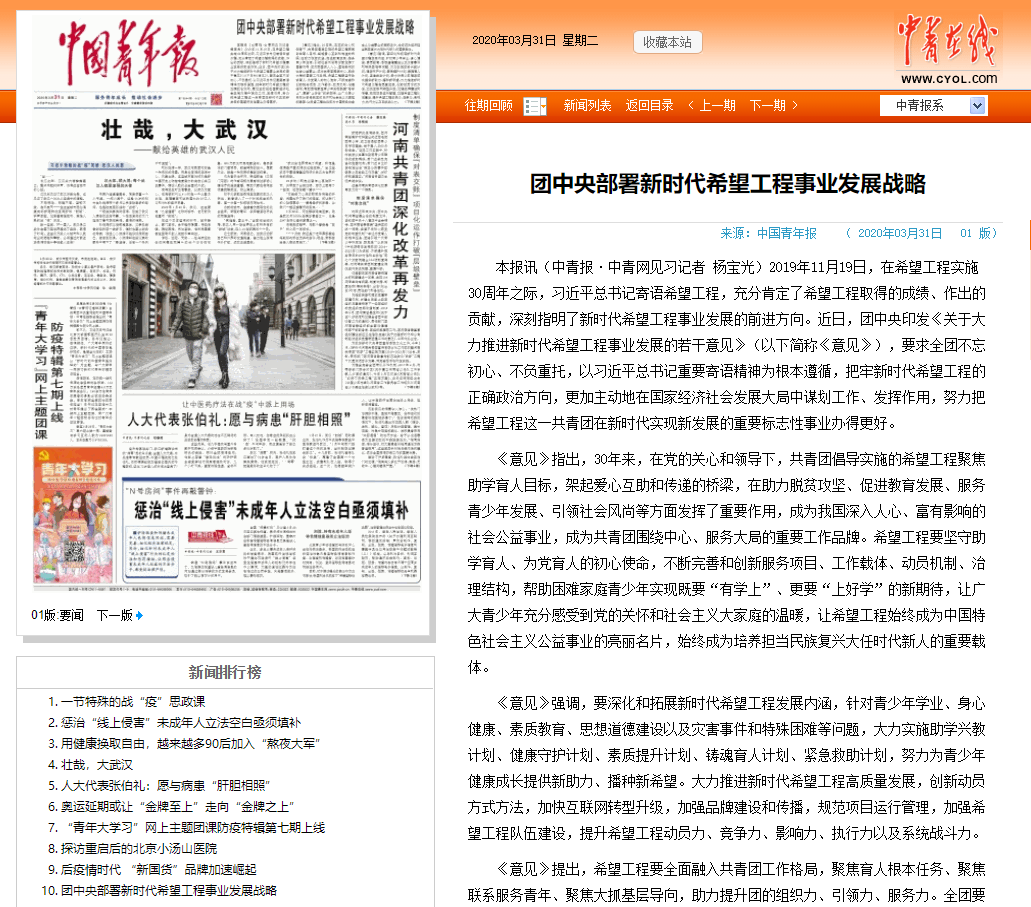Open ranking item 壮哉，大武汉
The image size is (1031, 907).
(x=97, y=765)
